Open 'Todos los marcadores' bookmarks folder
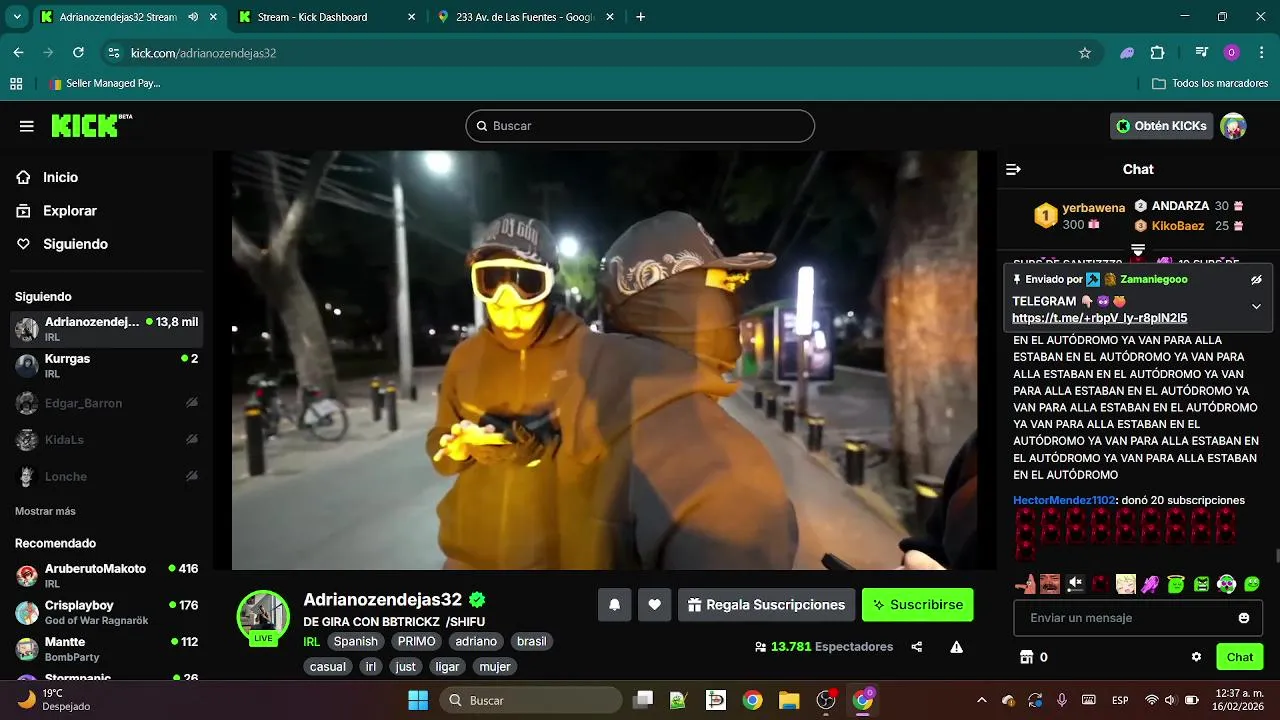Screen dimensions: 1280x720 coord(1210,84)
